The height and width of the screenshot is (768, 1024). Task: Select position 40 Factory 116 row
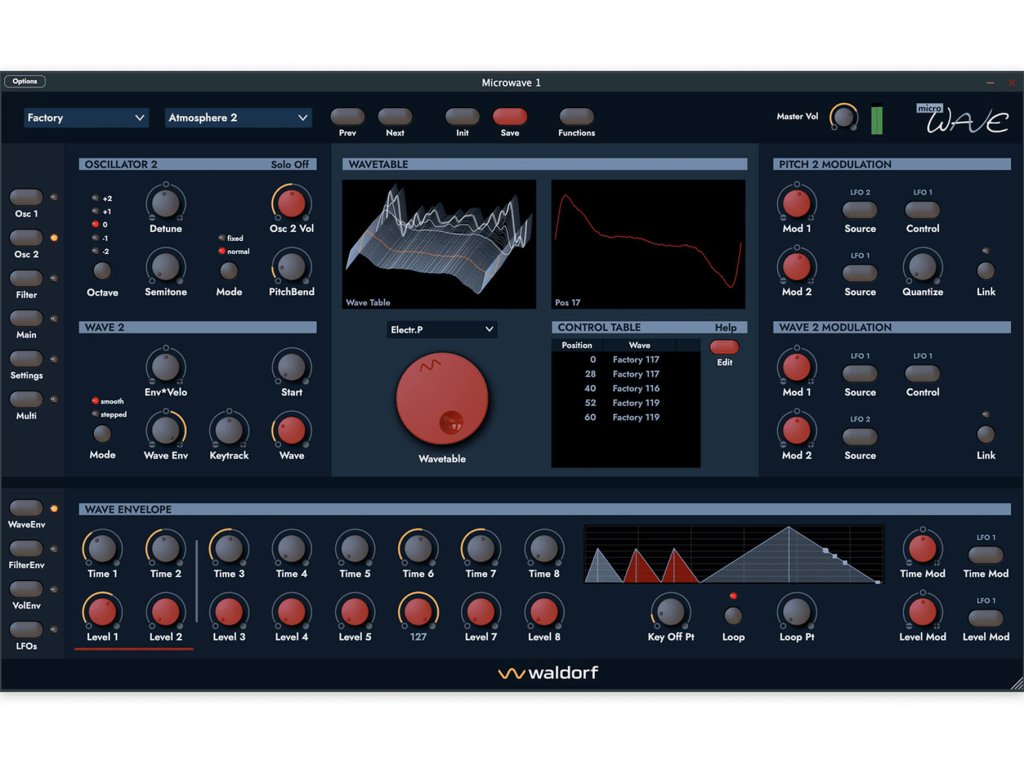(x=625, y=389)
